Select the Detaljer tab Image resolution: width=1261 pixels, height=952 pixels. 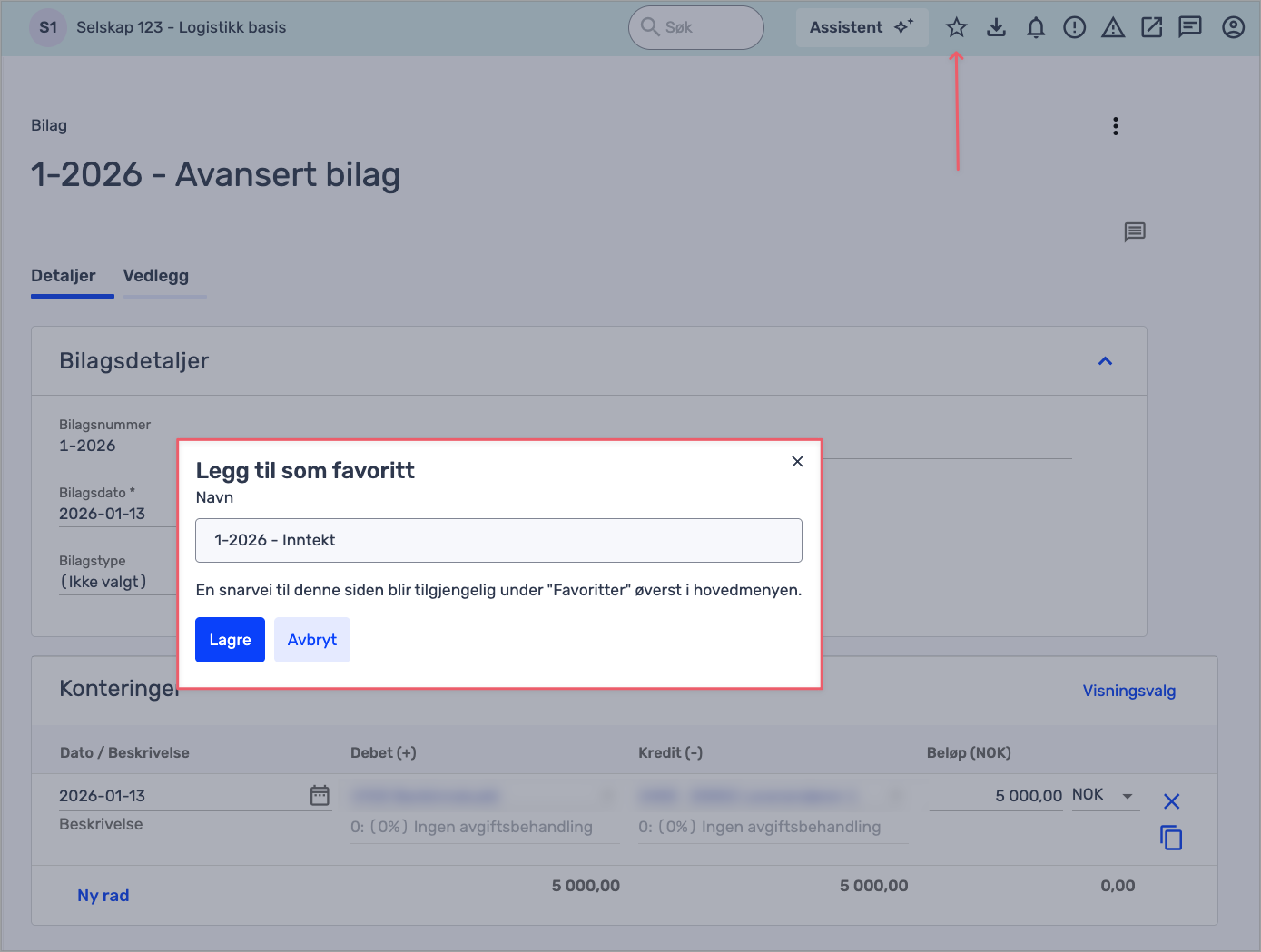pyautogui.click(x=64, y=276)
